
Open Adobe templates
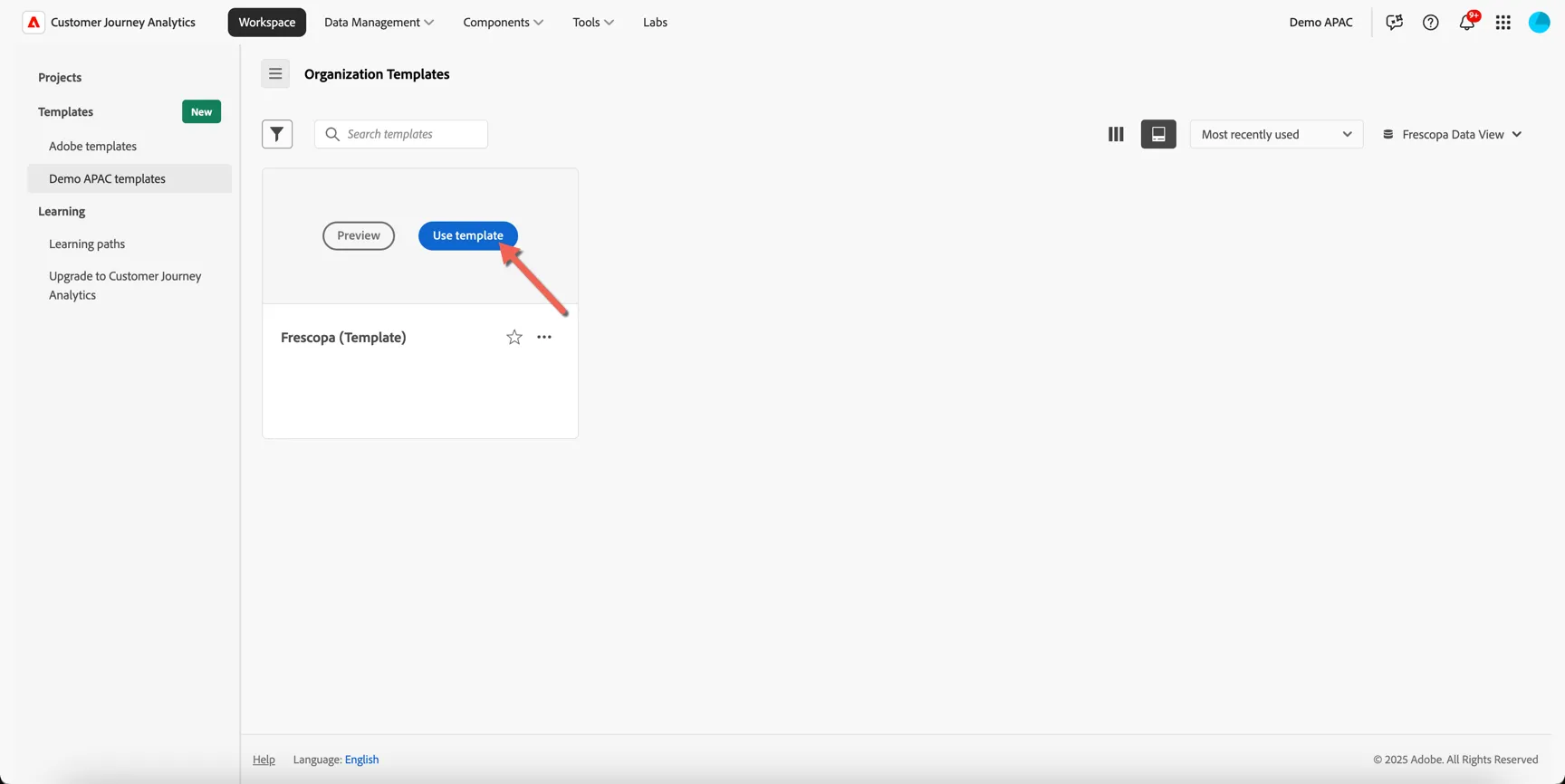(x=92, y=146)
